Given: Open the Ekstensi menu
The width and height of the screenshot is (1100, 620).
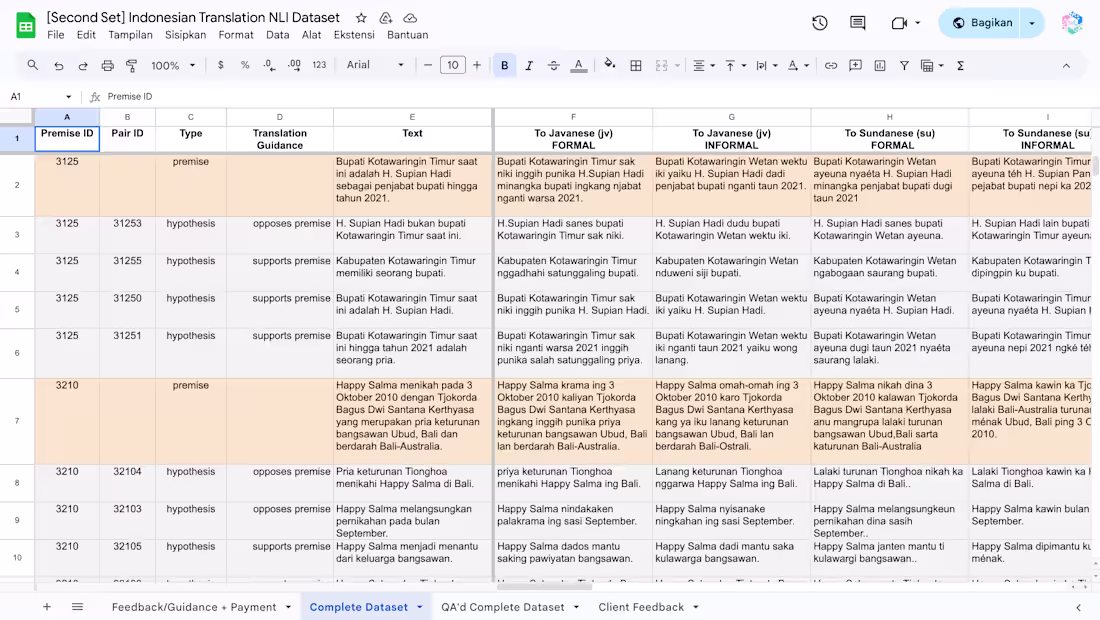Looking at the screenshot, I should [354, 35].
